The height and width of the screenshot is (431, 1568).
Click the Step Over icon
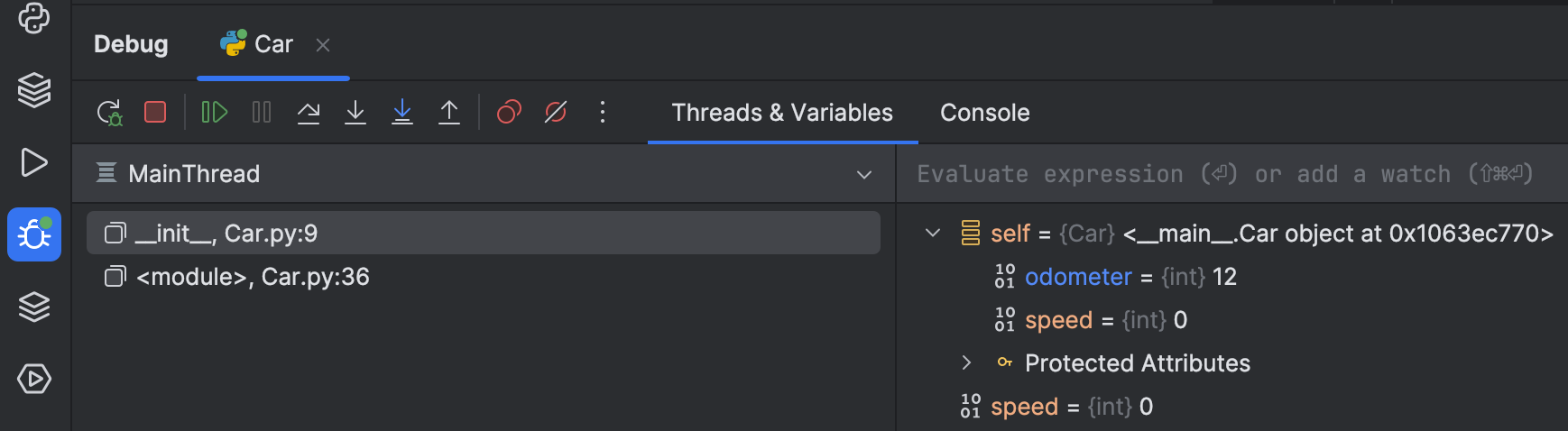click(x=309, y=112)
